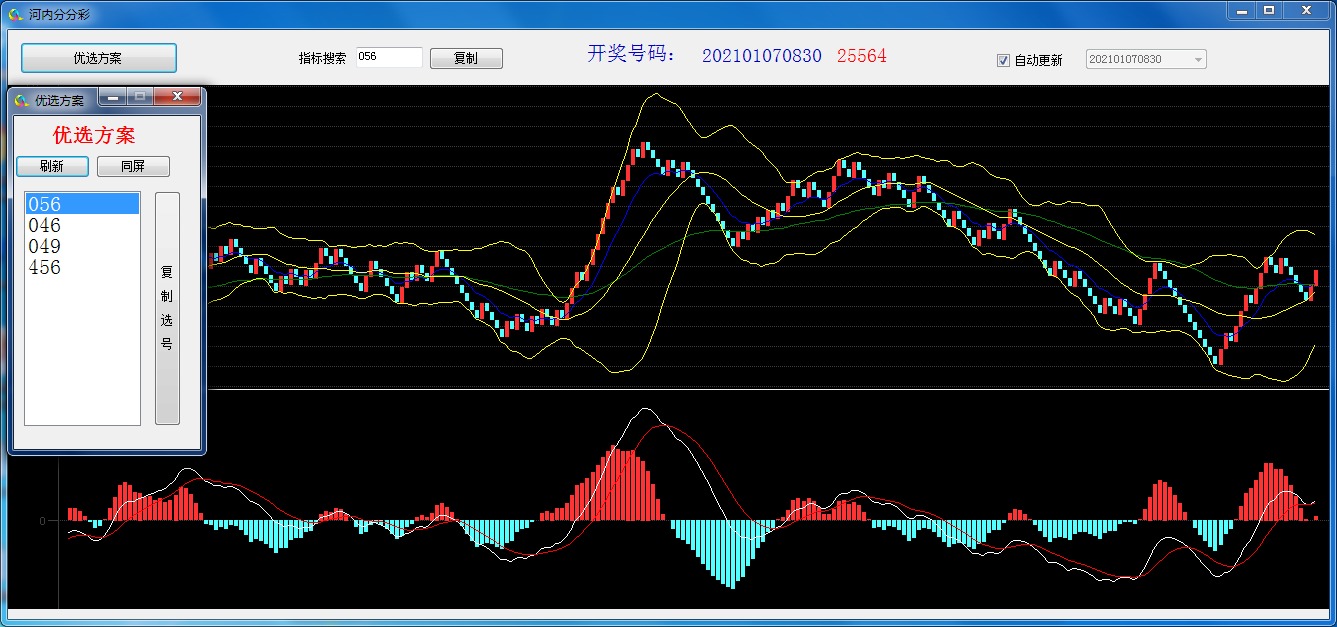Select the 046 entry in scheme list
1337x627 pixels.
click(82, 225)
